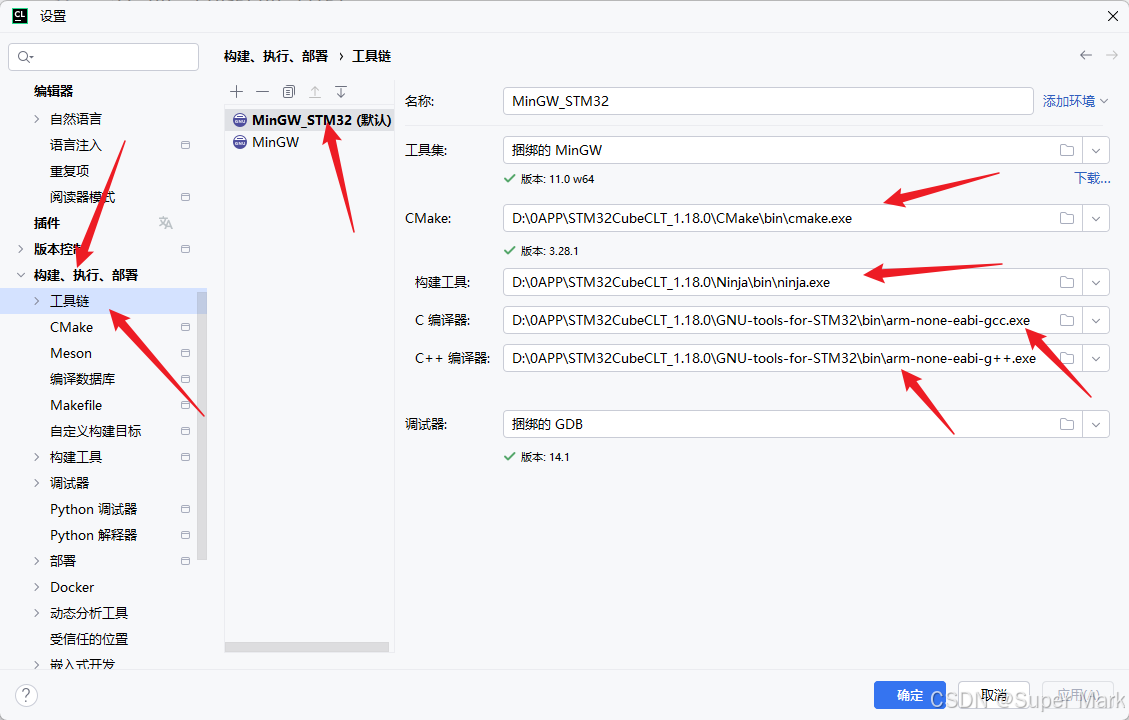Open the CMake settings page

(x=71, y=327)
